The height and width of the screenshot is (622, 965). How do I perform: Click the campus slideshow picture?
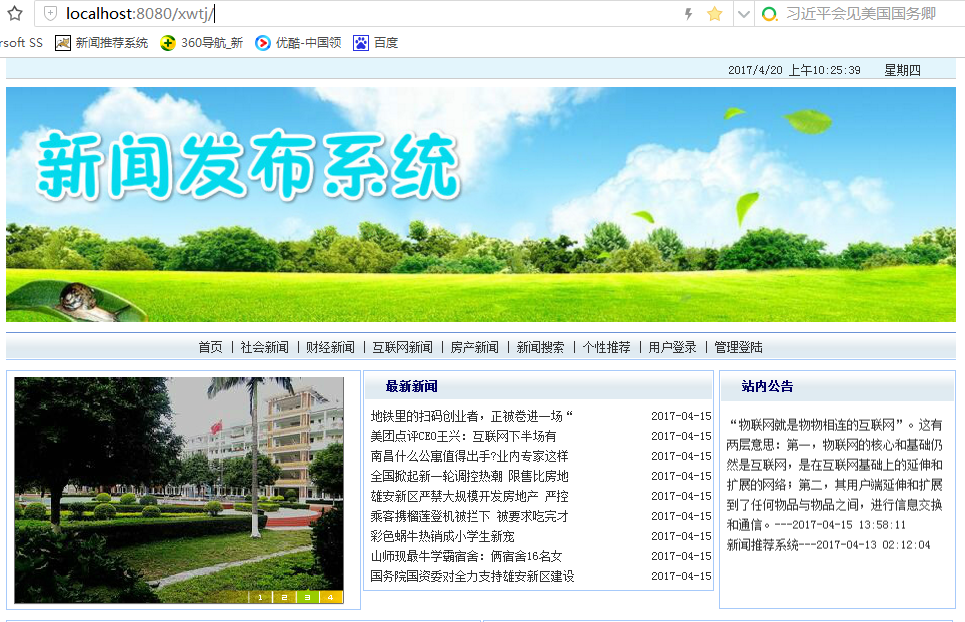click(178, 490)
